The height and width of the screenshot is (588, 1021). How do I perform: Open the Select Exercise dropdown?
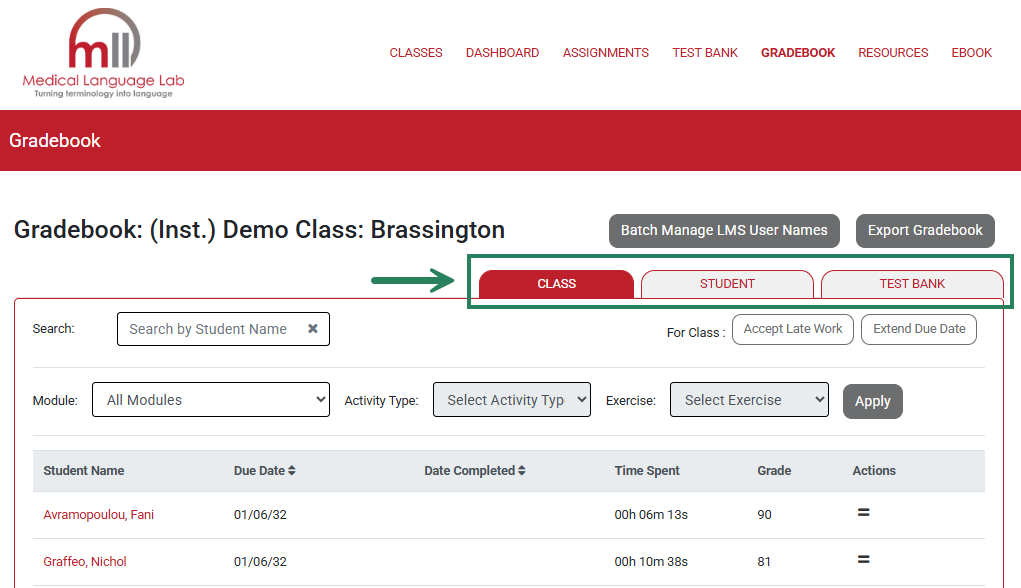pyautogui.click(x=748, y=399)
